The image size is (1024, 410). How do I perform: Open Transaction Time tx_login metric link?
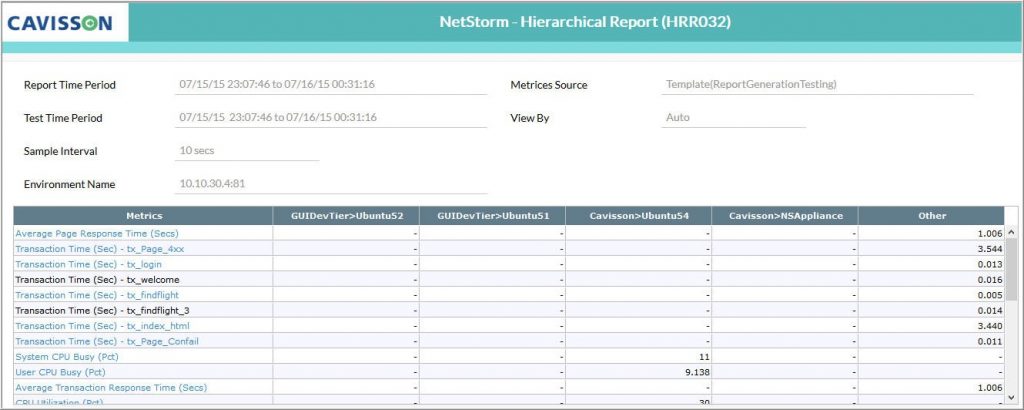tap(88, 264)
